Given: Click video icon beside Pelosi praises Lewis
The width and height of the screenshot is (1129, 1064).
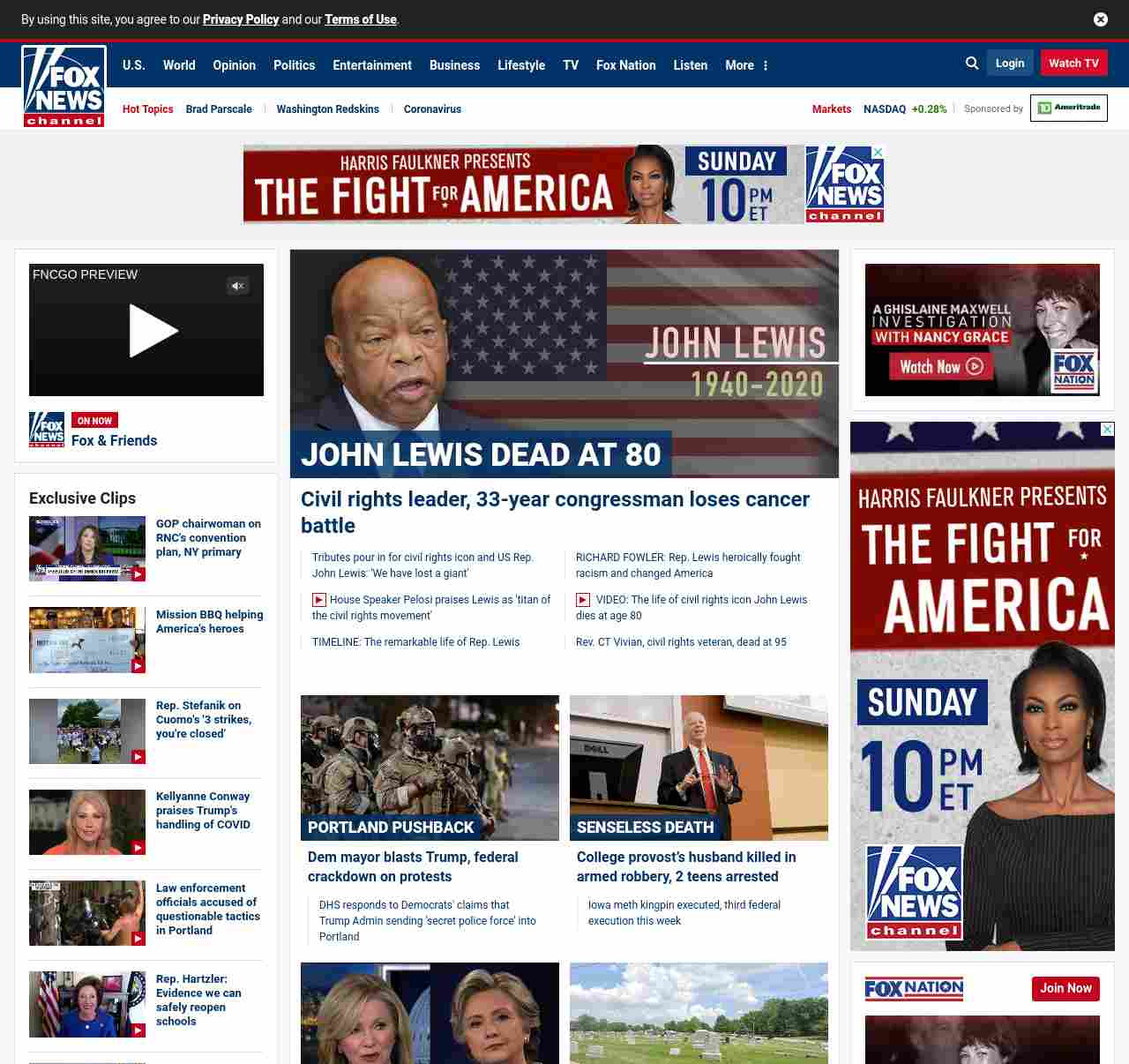Looking at the screenshot, I should point(319,600).
